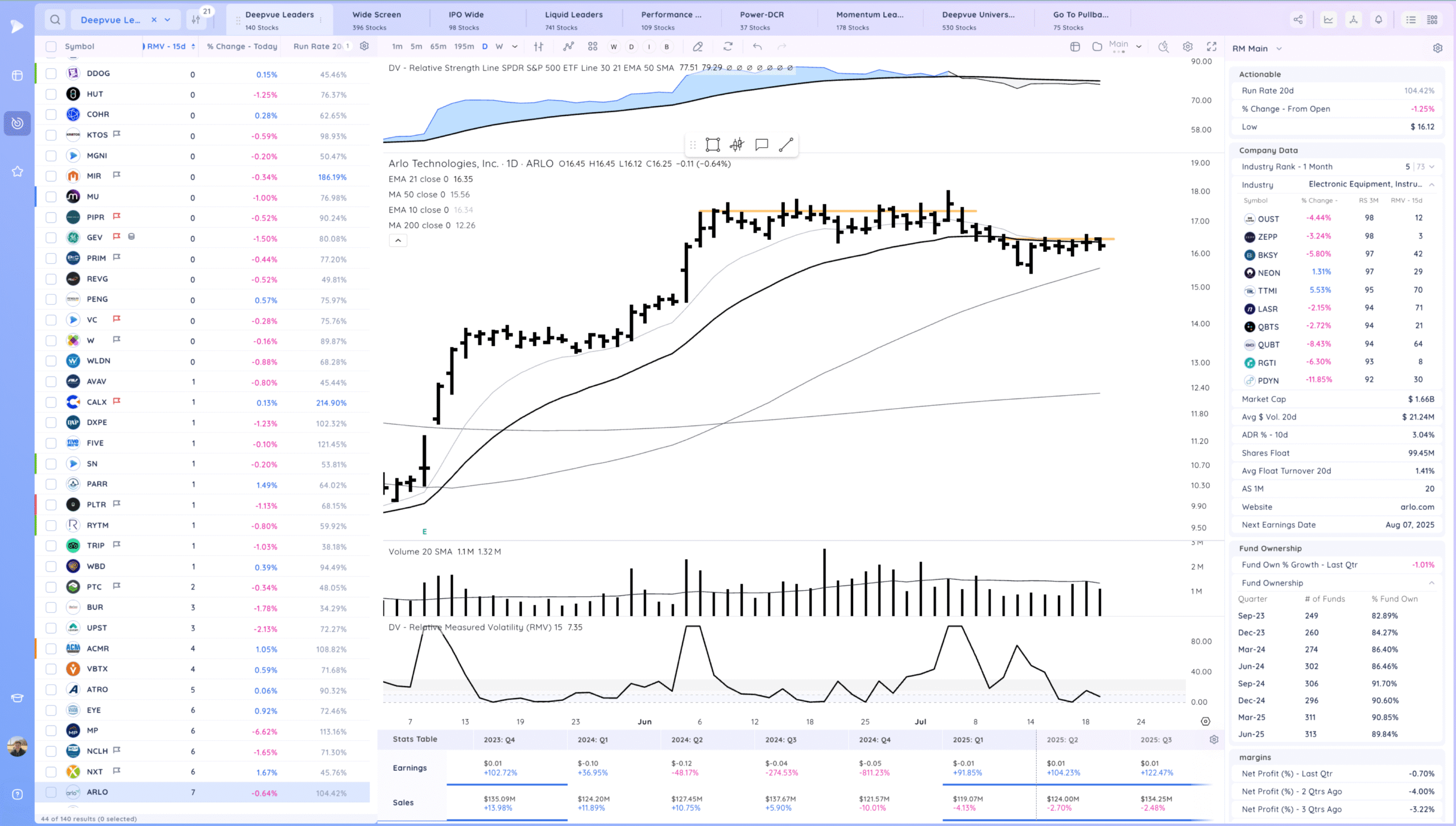
Task: Switch to the Liquid Leaders tab
Action: tap(573, 20)
